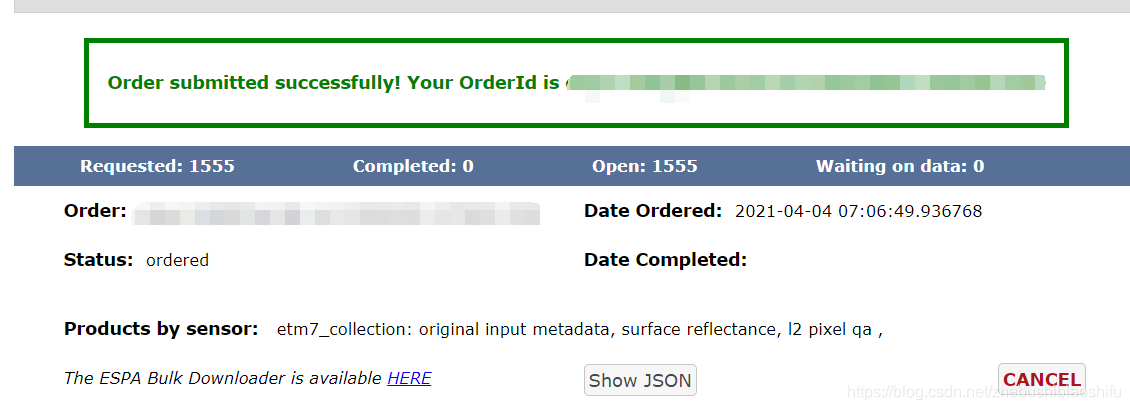This screenshot has height=410, width=1130.
Task: Click the order submitted success message
Action: [x=333, y=83]
